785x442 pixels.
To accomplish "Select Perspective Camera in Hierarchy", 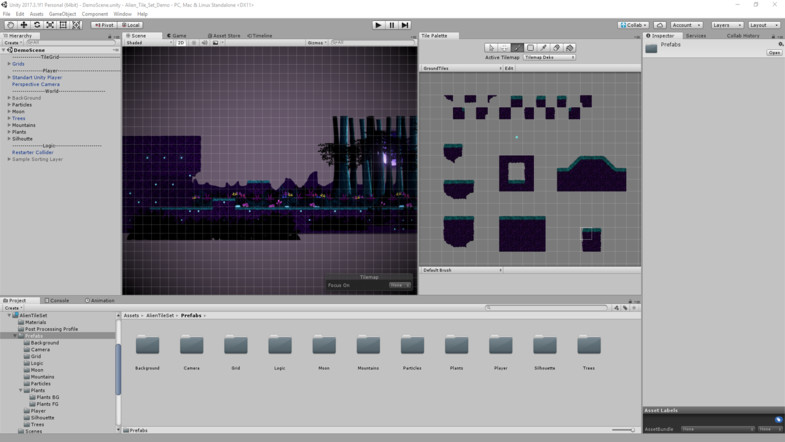I will coord(36,84).
